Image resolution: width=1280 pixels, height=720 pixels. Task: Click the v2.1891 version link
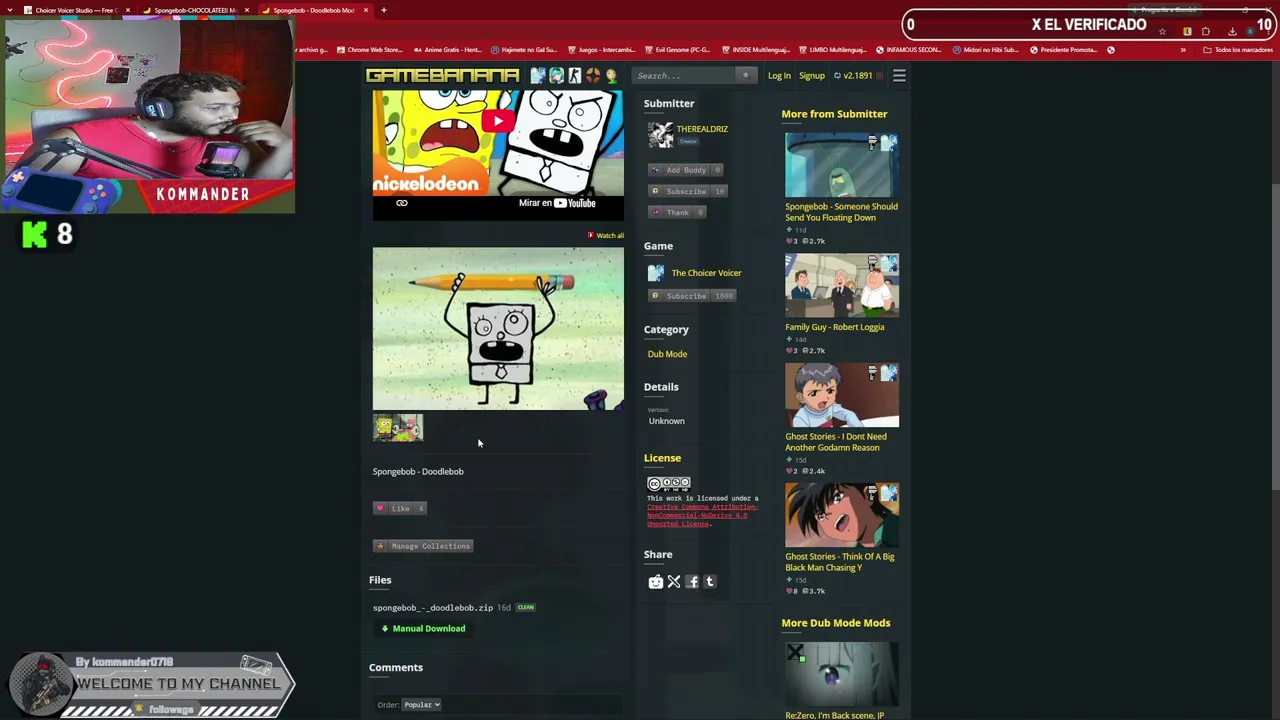[x=857, y=75]
